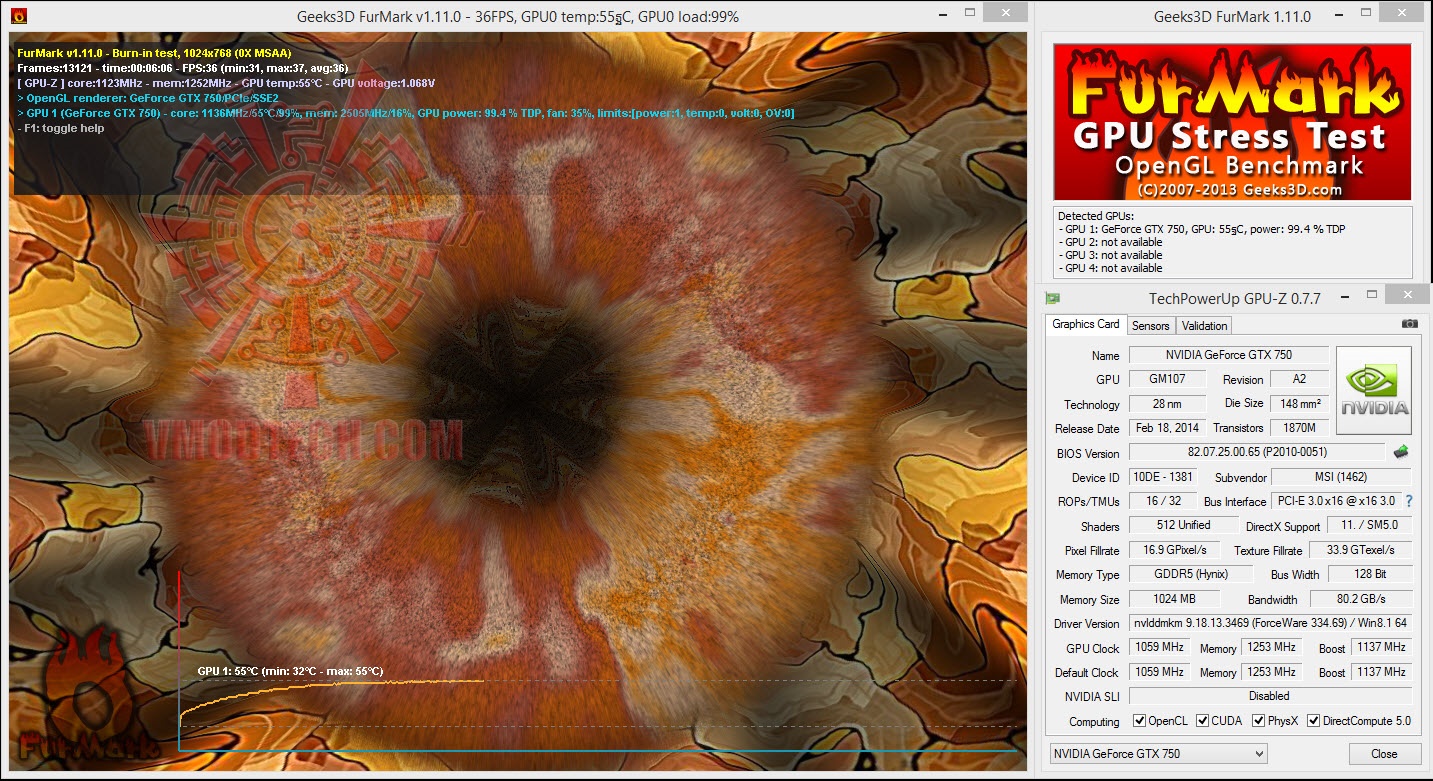Screen dimensions: 1433x781
Task: Click the BIOS Version field 82.07.25.00.65
Action: click(x=1257, y=453)
